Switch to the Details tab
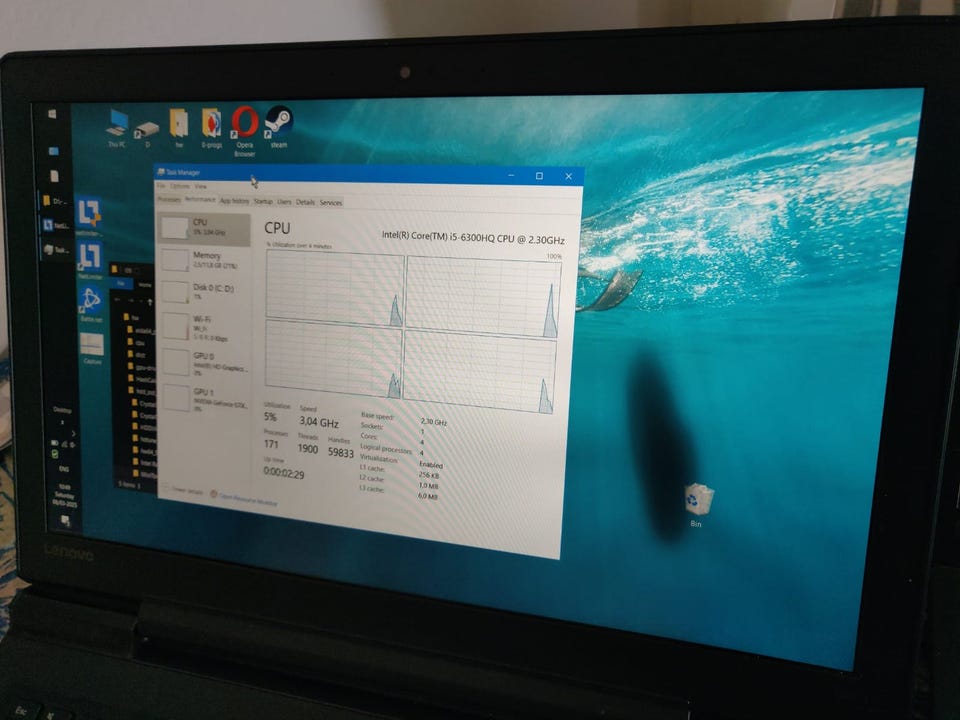The width and height of the screenshot is (960, 720). pyautogui.click(x=305, y=202)
